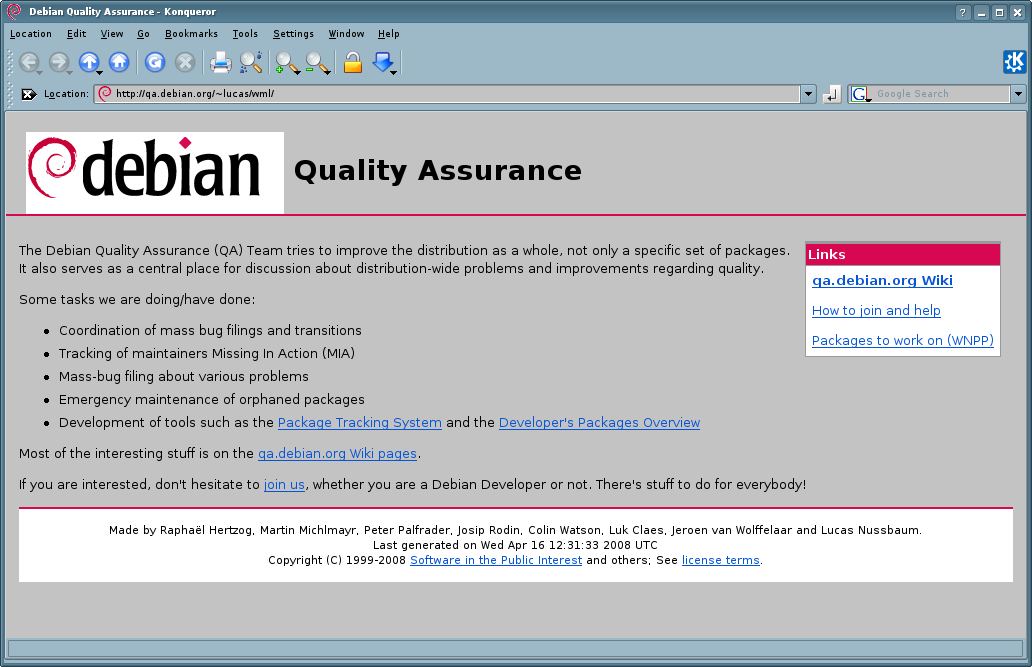Viewport: 1032px width, 667px height.
Task: Open the license terms link
Action: click(721, 560)
